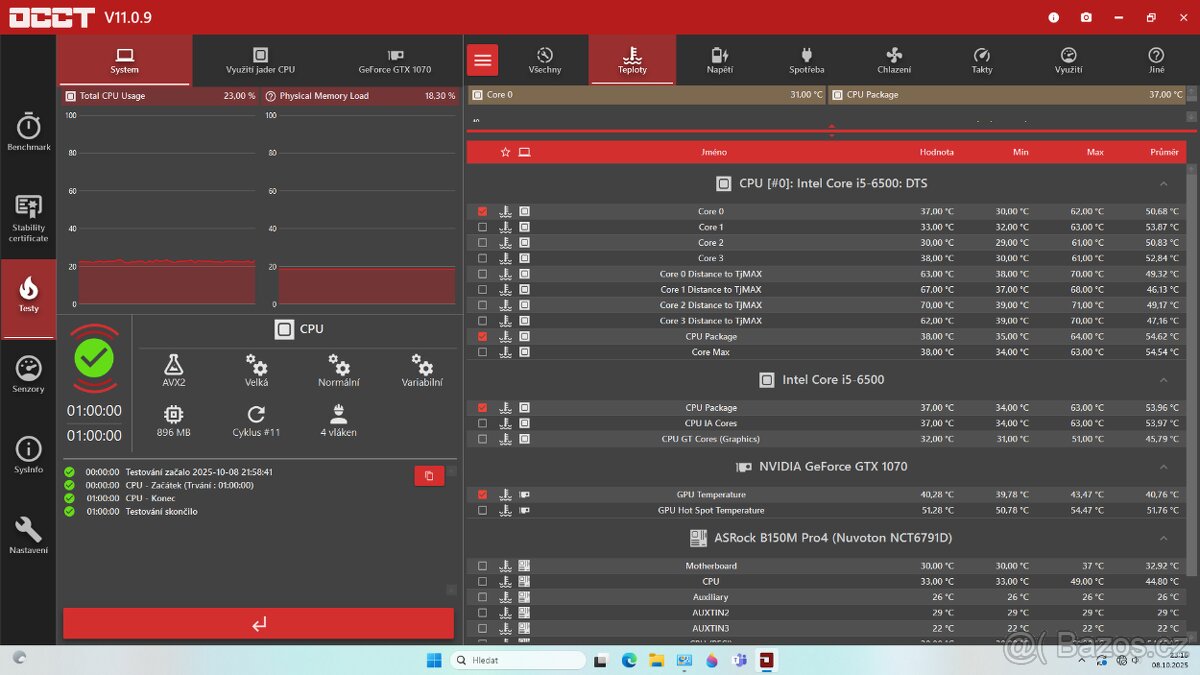Collapse the Intel Core i5-6500: DTS section
Viewport: 1200px width, 675px height.
click(x=1163, y=183)
